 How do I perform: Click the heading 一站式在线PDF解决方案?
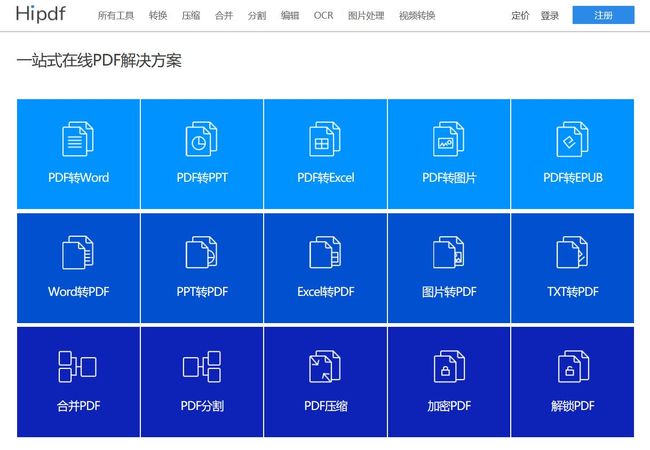tap(99, 60)
